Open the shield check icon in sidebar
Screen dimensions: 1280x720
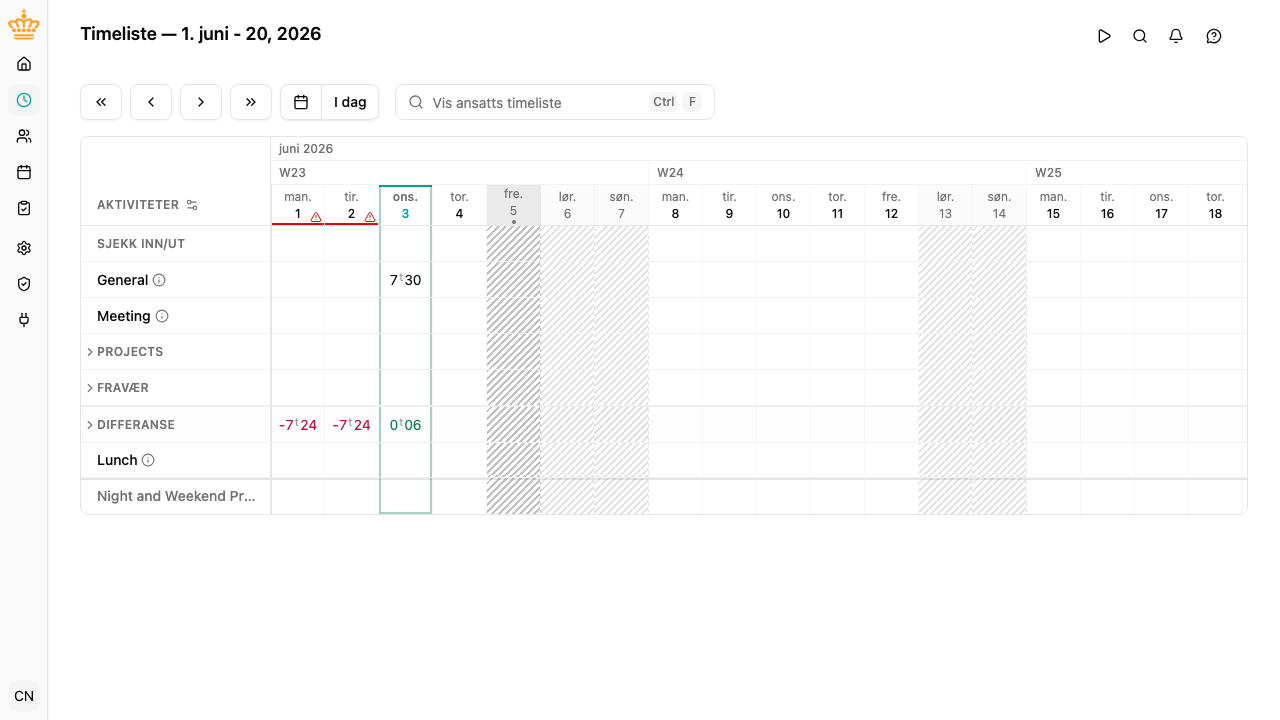(24, 284)
